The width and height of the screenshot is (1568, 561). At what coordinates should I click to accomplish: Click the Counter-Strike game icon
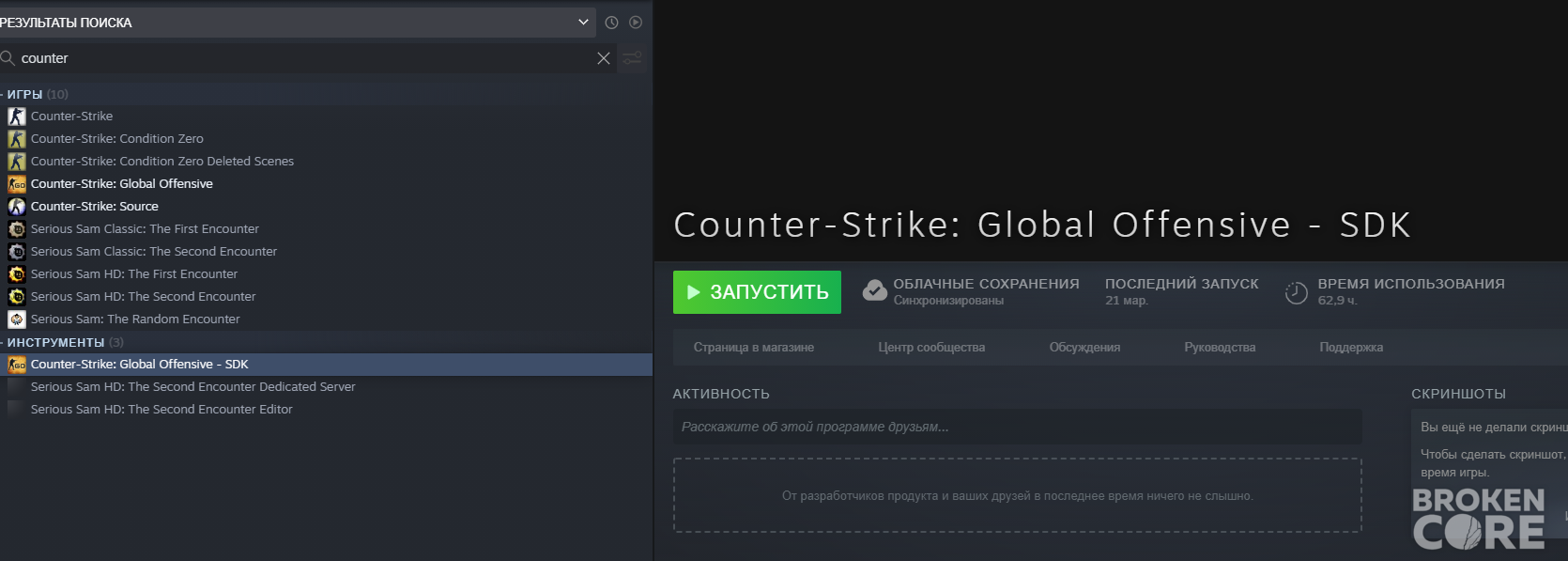coord(17,117)
